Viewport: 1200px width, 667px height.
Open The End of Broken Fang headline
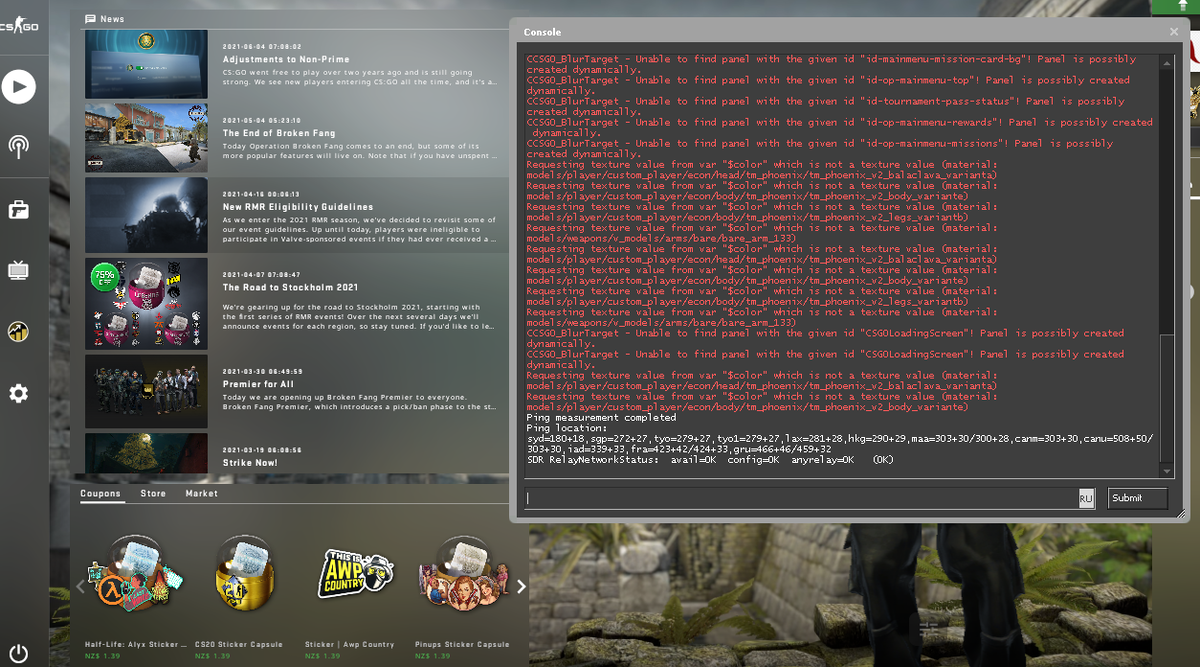click(279, 133)
